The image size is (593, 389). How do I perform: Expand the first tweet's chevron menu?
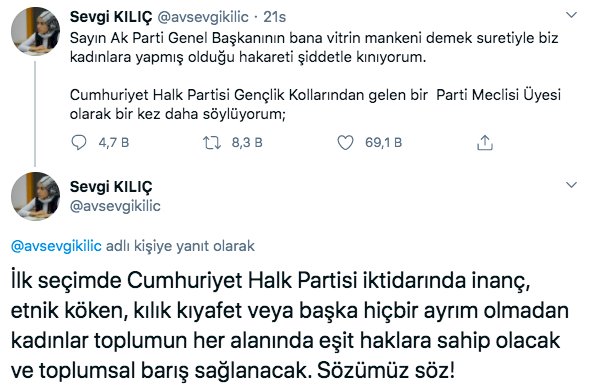point(571,15)
